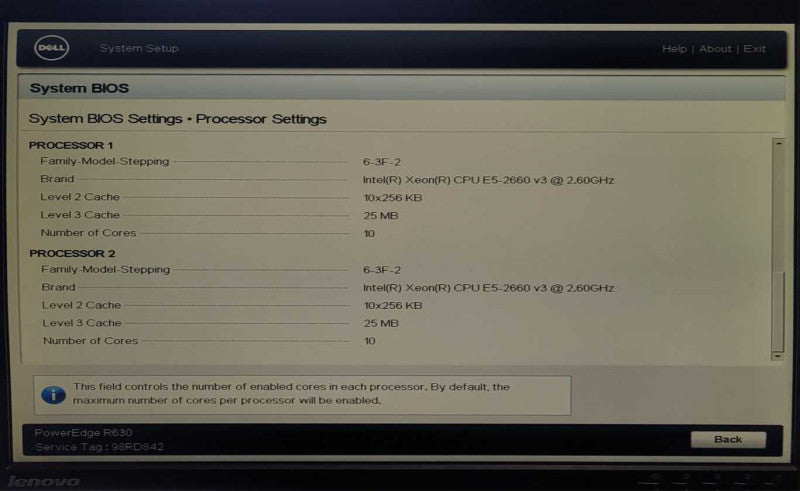Click Processor 2 25 MB value
Image resolution: width=800 pixels, height=491 pixels.
tap(381, 323)
